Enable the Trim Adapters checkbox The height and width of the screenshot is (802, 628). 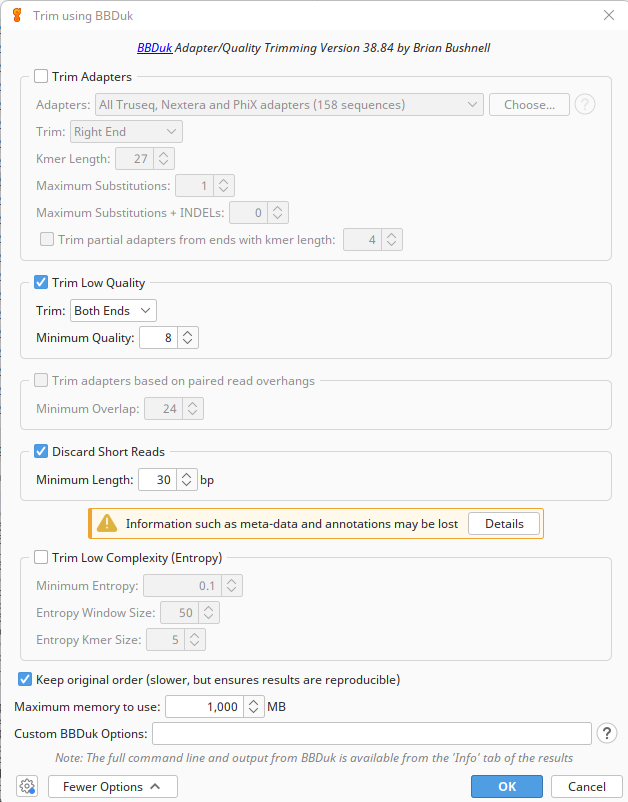point(41,76)
